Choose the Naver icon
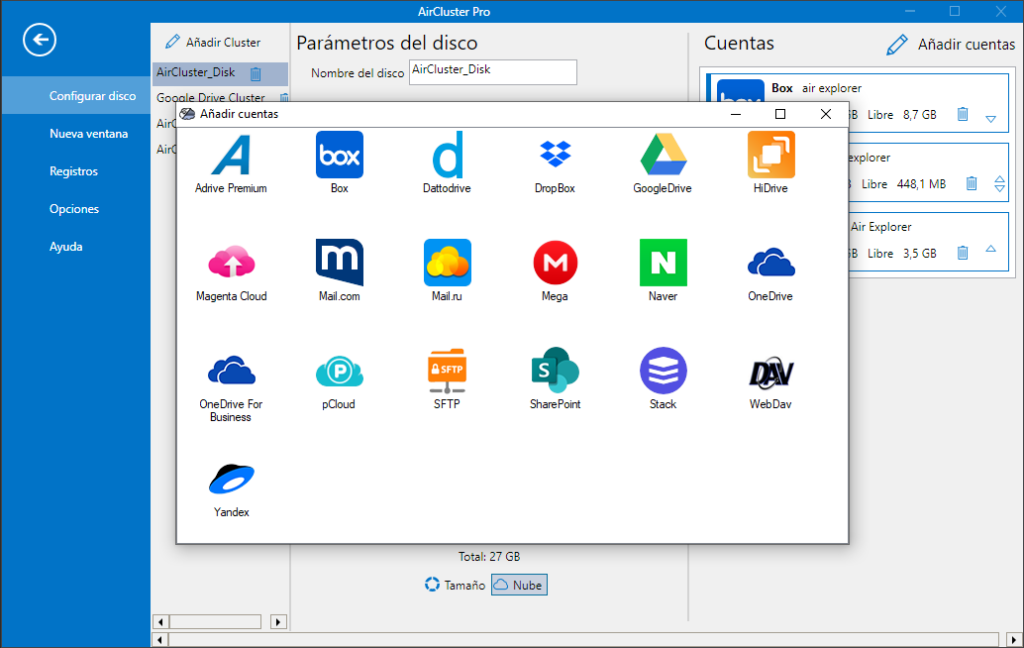 pyautogui.click(x=663, y=263)
